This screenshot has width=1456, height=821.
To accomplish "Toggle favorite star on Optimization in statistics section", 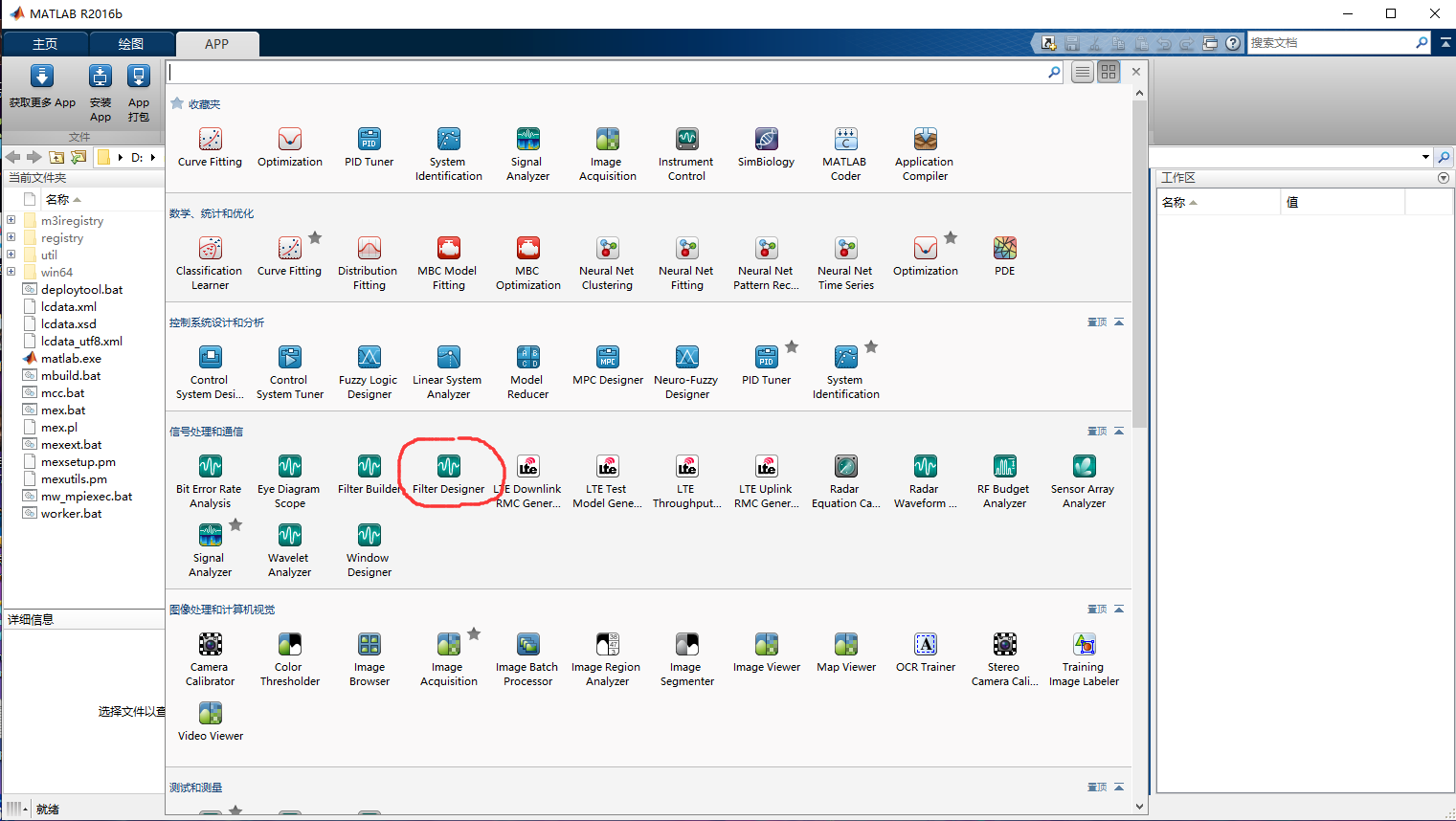I will coord(951,237).
